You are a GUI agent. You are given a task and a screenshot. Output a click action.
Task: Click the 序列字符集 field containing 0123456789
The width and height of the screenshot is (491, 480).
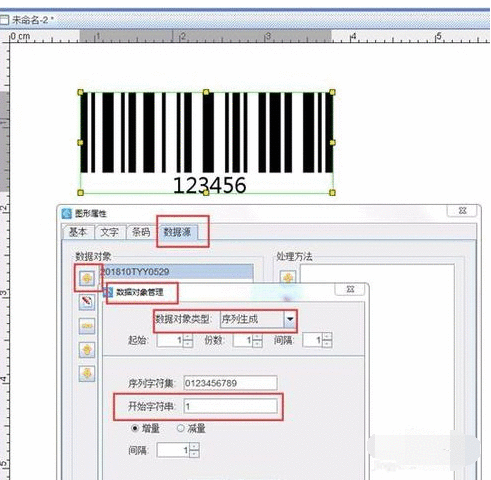tap(230, 383)
